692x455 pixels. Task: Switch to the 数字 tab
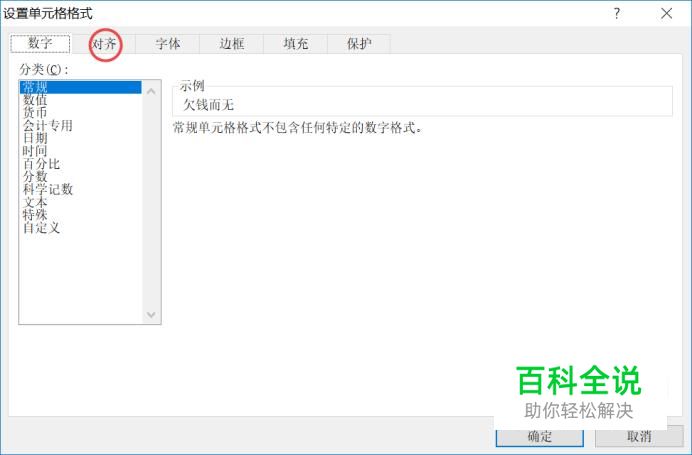coord(40,44)
